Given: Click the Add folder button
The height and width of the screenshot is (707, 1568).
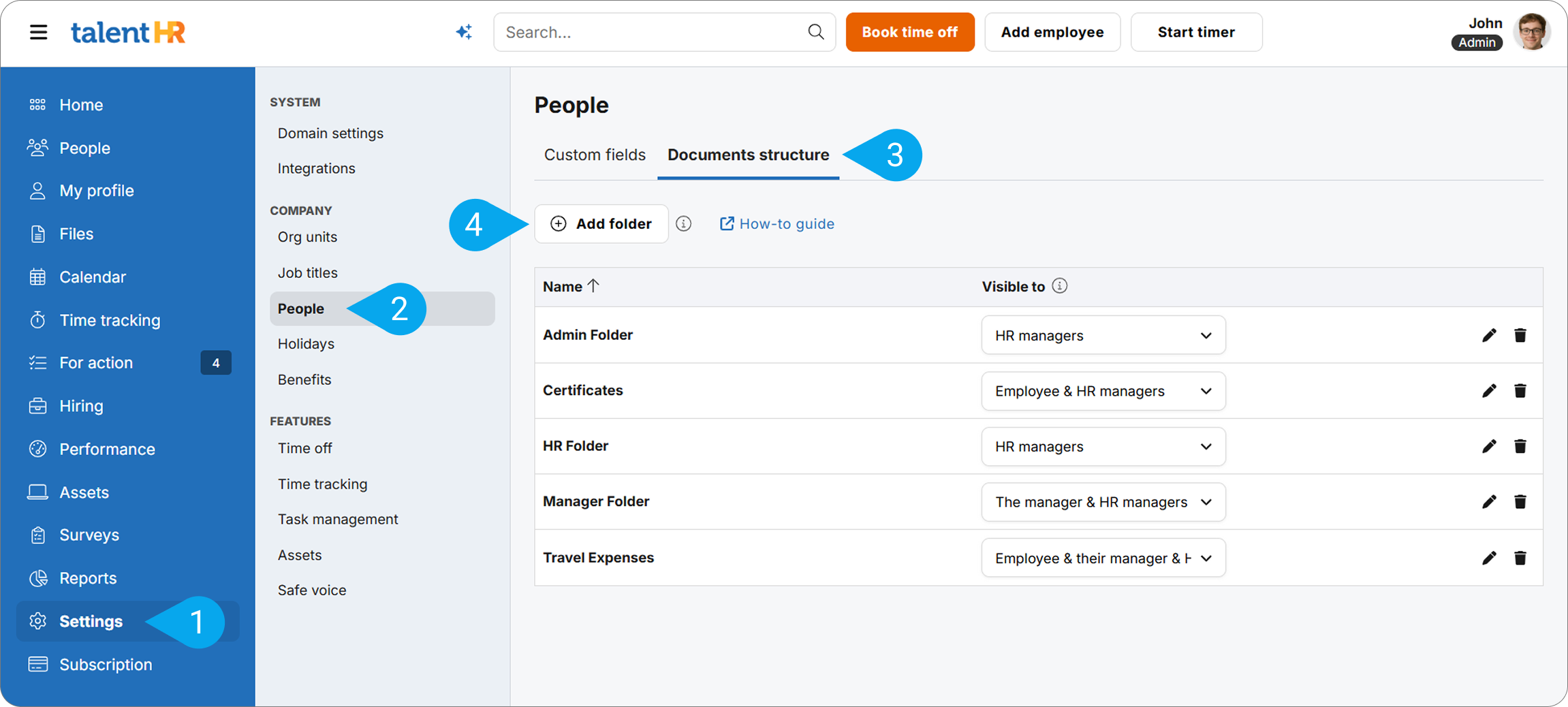Looking at the screenshot, I should pos(601,224).
